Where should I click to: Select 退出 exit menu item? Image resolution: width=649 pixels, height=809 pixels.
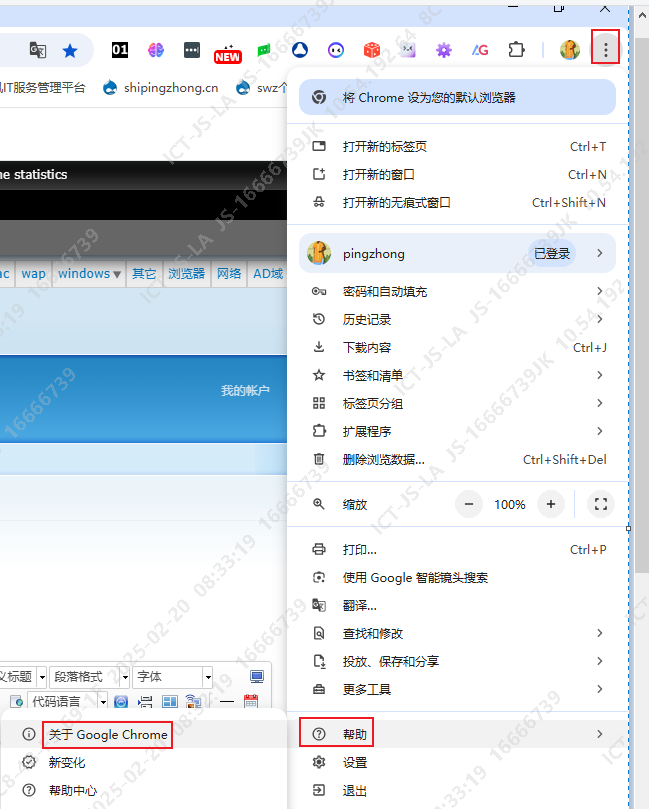point(457,790)
